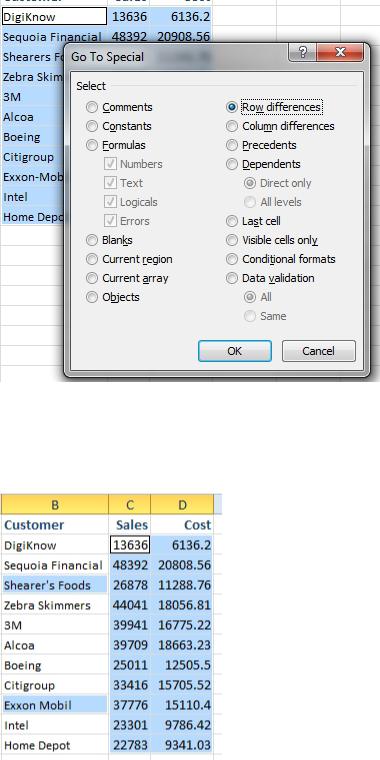Screen dimensions: 380x760
Task: Click the Text checkbox under Formulas
Action: coord(124,183)
